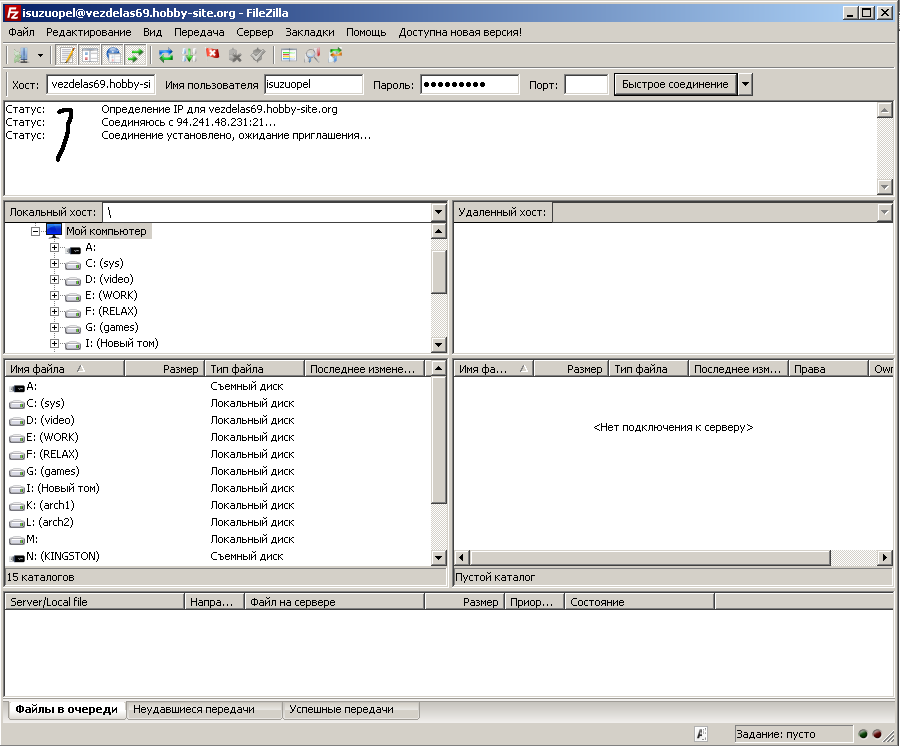Open the Помощь menu
Image resolution: width=900 pixels, height=746 pixels.
click(366, 32)
